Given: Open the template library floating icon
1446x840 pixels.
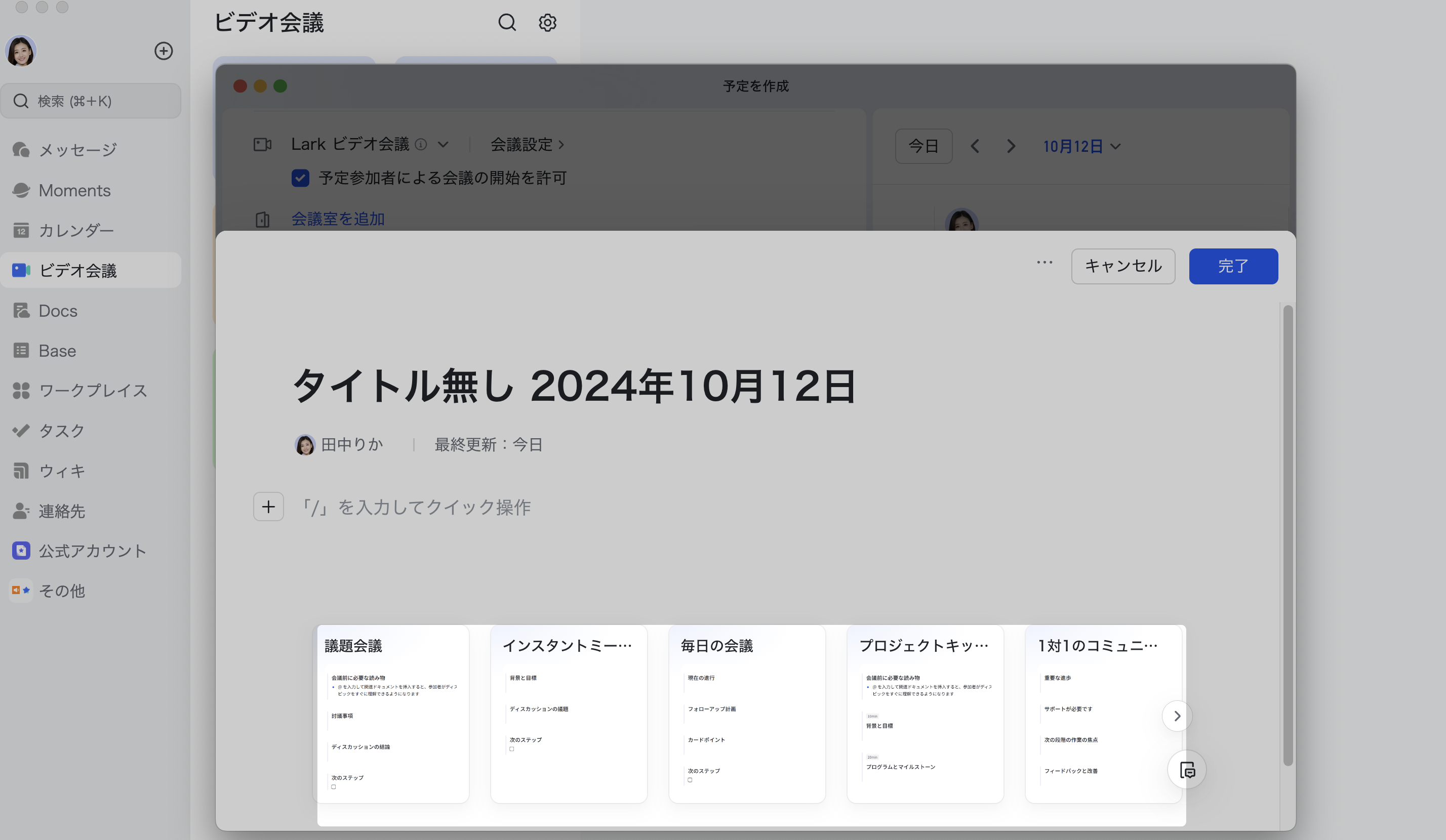Looking at the screenshot, I should coord(1187,770).
